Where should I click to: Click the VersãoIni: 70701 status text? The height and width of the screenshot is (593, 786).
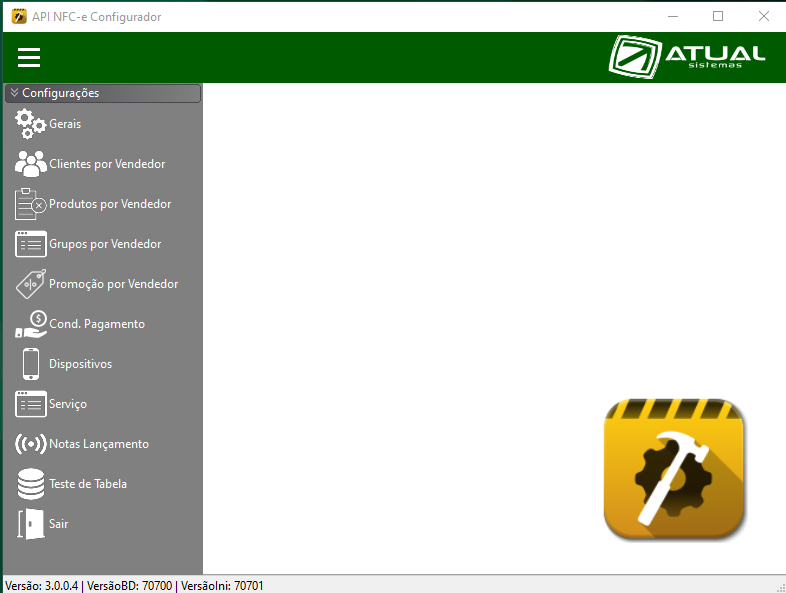pyautogui.click(x=222, y=585)
